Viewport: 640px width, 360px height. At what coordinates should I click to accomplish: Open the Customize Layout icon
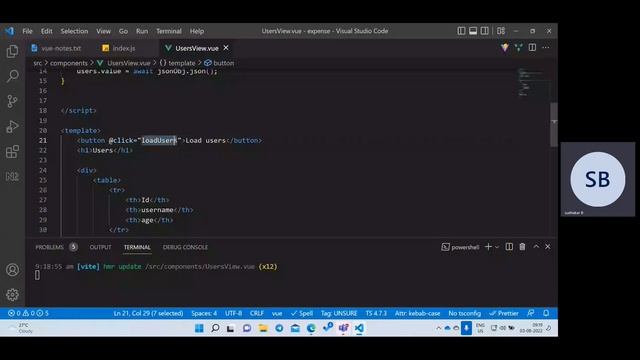point(501,31)
